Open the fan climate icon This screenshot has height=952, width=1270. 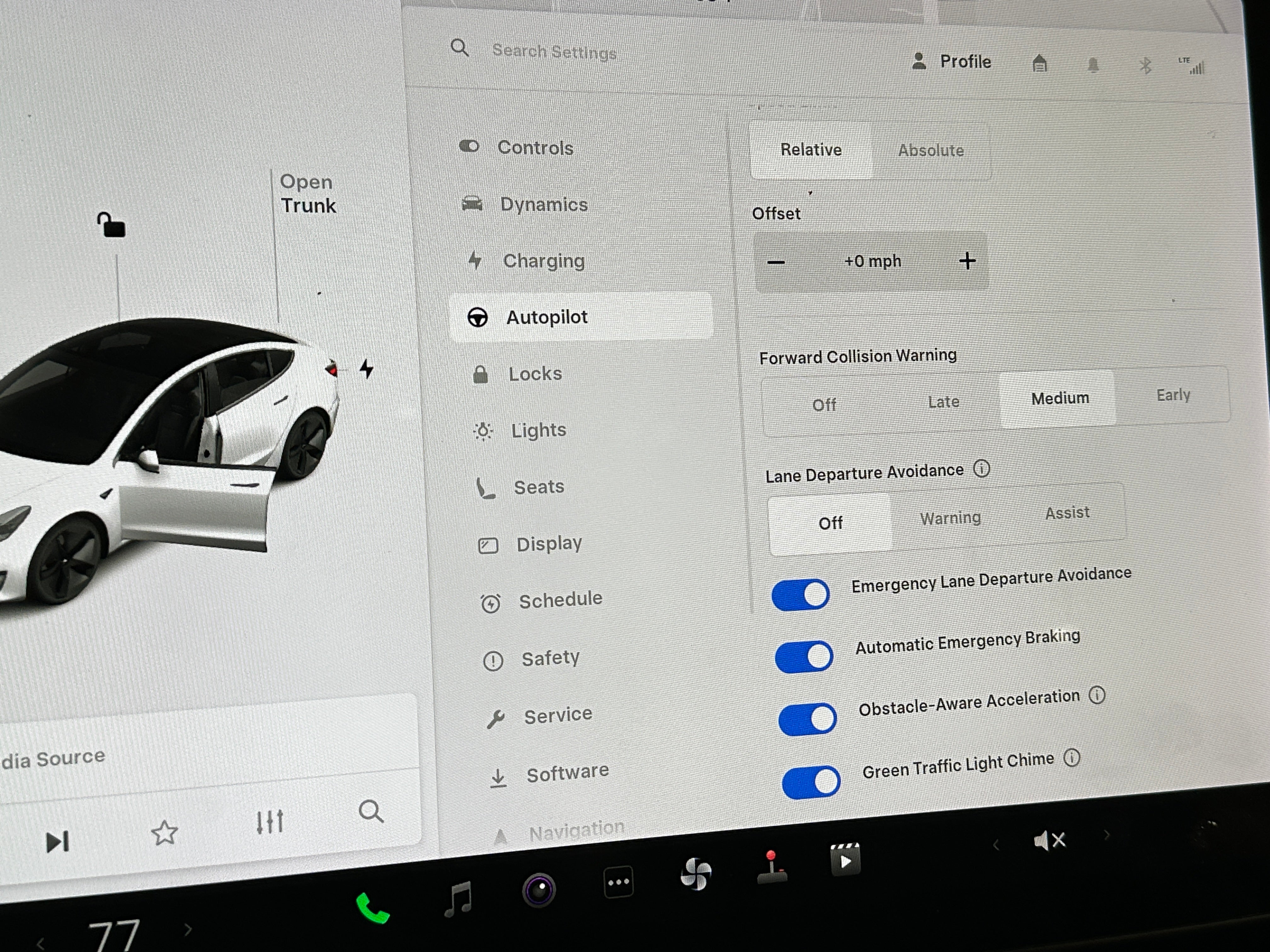(x=696, y=873)
